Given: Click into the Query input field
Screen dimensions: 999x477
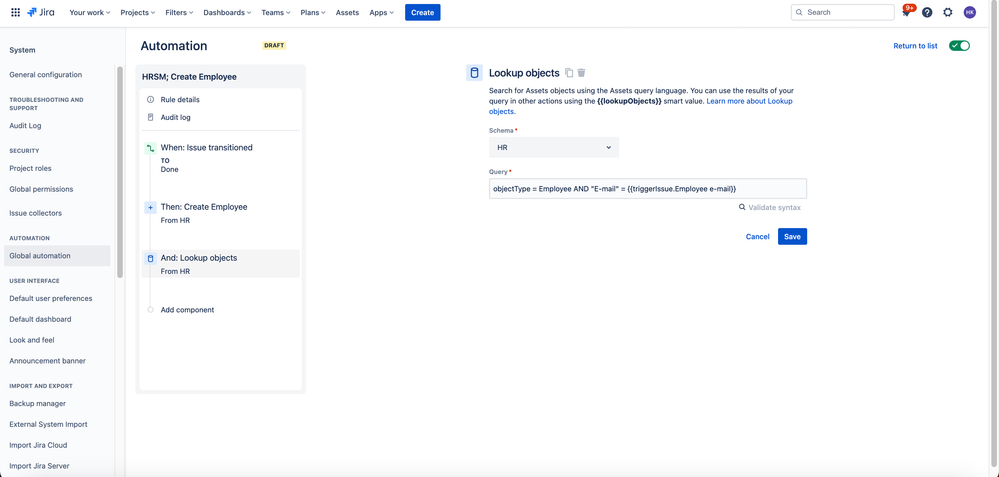Looking at the screenshot, I should pos(648,189).
